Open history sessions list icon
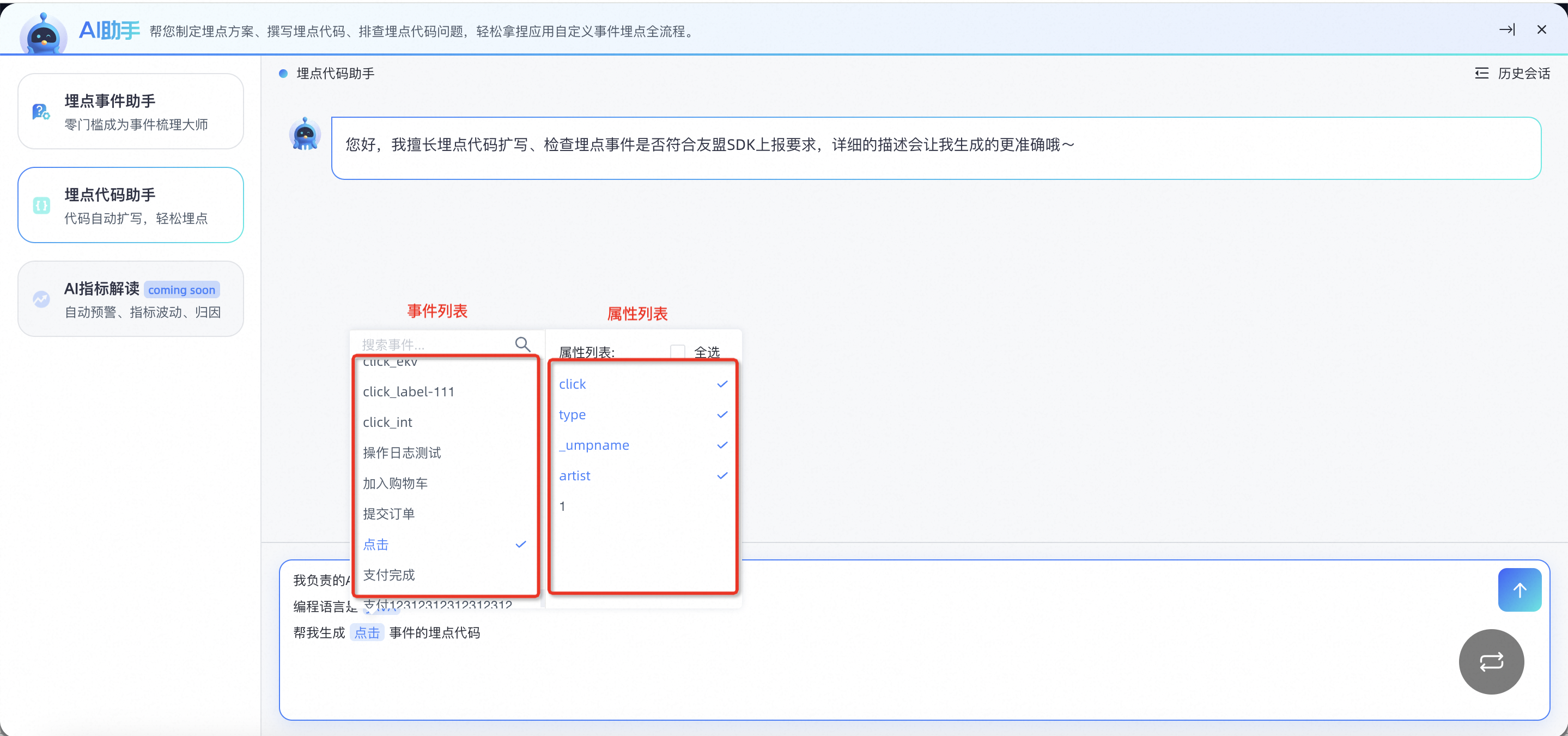Viewport: 1568px width, 736px height. pyautogui.click(x=1481, y=74)
